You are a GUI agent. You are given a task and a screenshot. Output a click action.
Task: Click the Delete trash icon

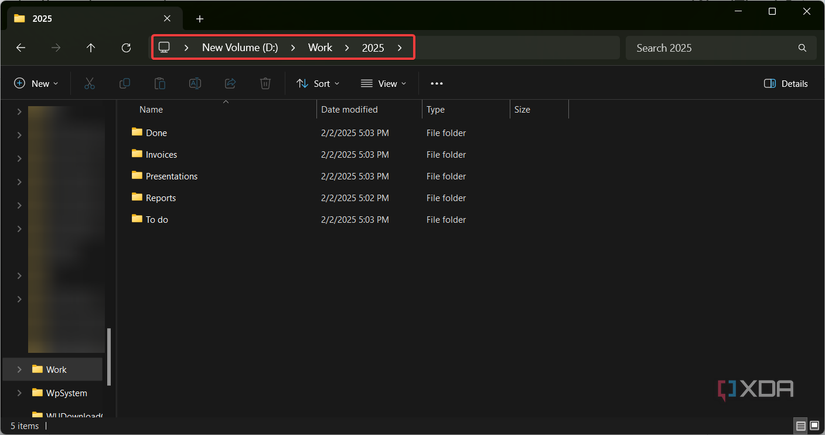coord(266,84)
